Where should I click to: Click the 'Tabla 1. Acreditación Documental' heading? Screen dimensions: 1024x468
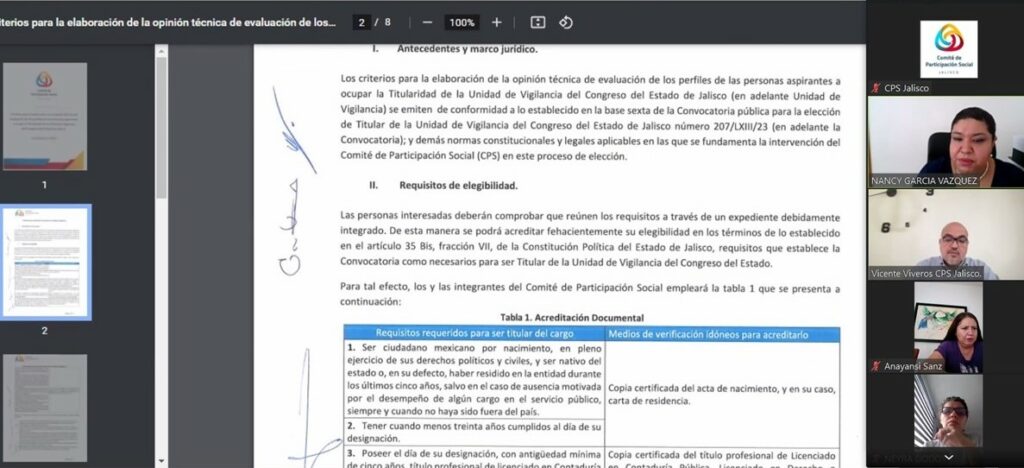pos(571,317)
